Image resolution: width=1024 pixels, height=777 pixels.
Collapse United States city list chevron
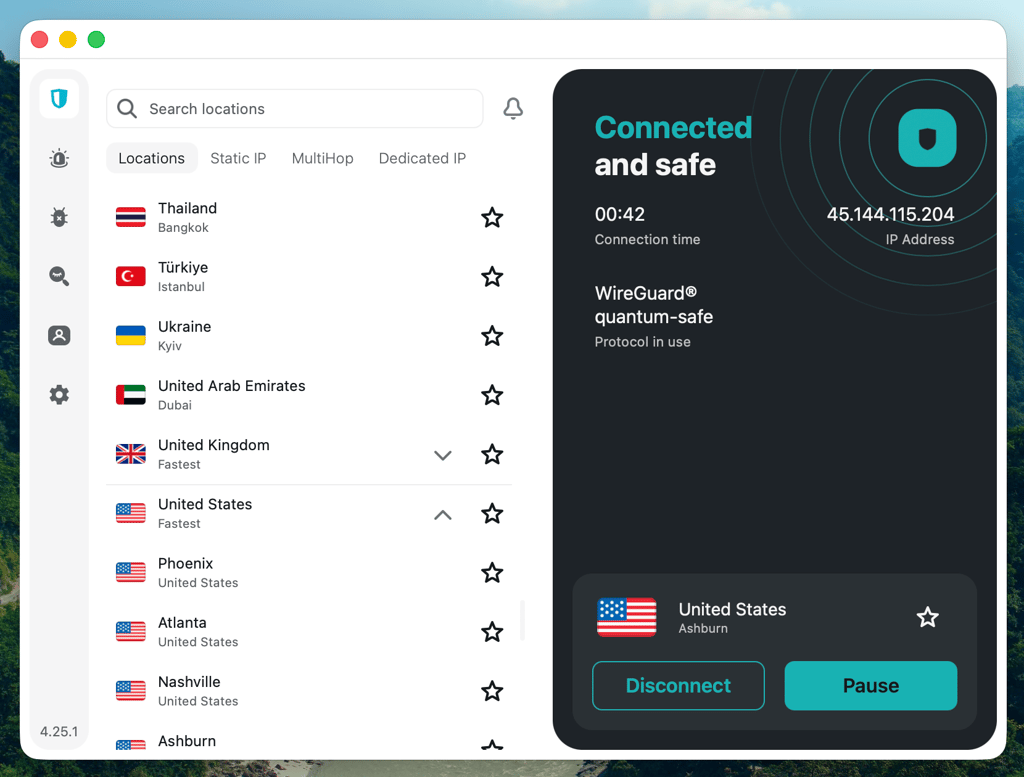(x=443, y=515)
